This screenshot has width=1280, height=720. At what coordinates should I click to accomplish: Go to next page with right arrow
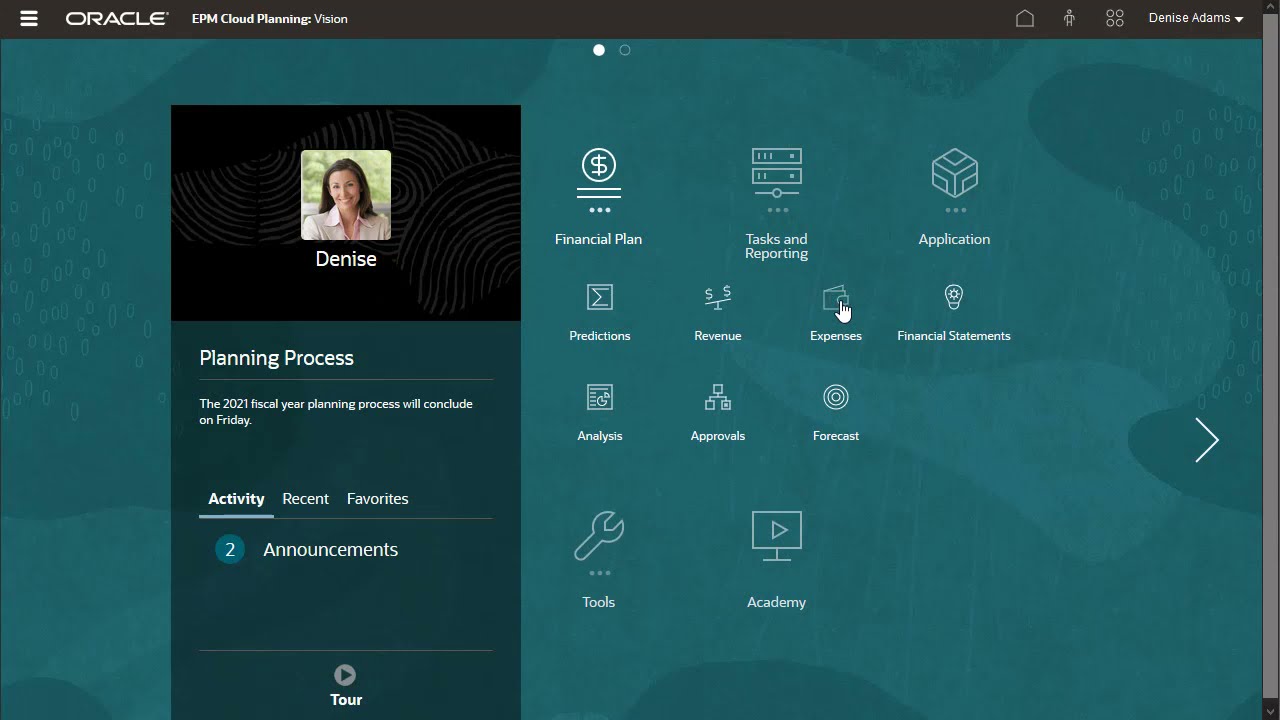point(1207,440)
